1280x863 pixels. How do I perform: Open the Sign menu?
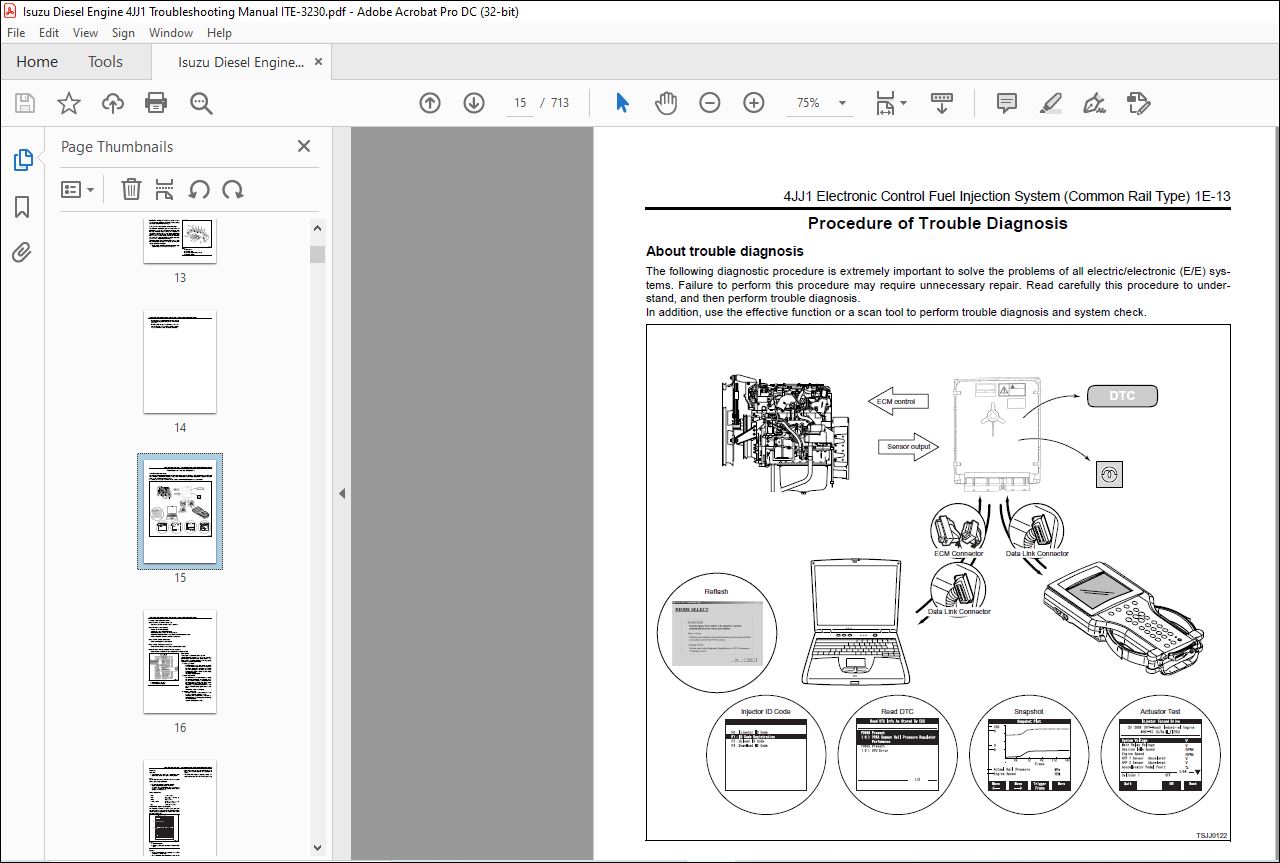click(123, 32)
